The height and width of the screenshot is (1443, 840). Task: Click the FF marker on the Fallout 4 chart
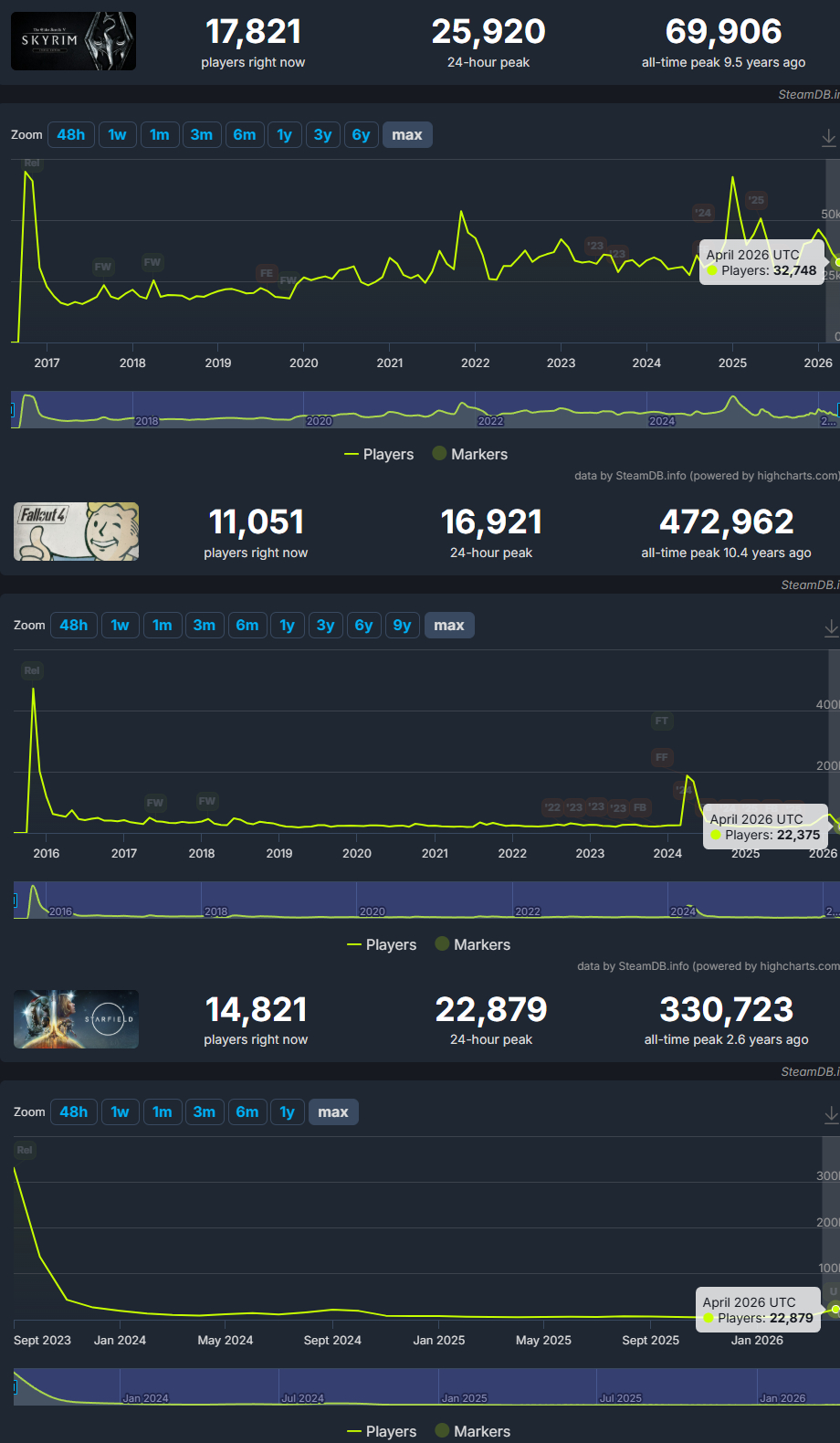point(662,757)
